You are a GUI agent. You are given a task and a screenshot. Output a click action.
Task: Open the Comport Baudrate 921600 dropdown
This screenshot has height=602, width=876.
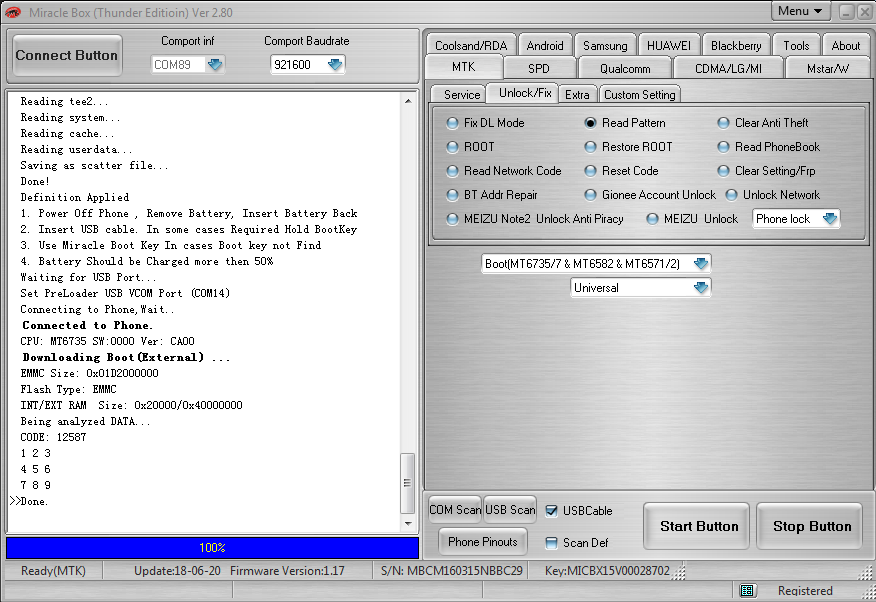pos(335,65)
